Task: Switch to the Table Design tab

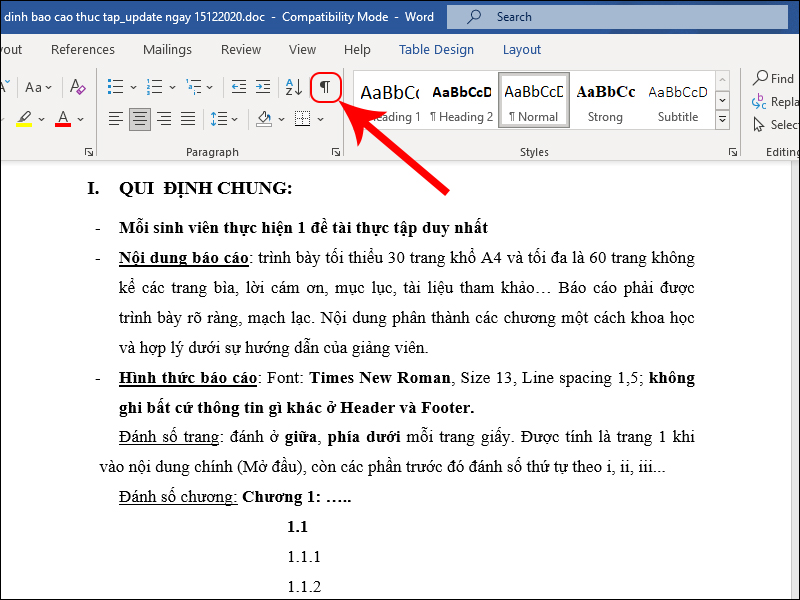Action: click(436, 49)
